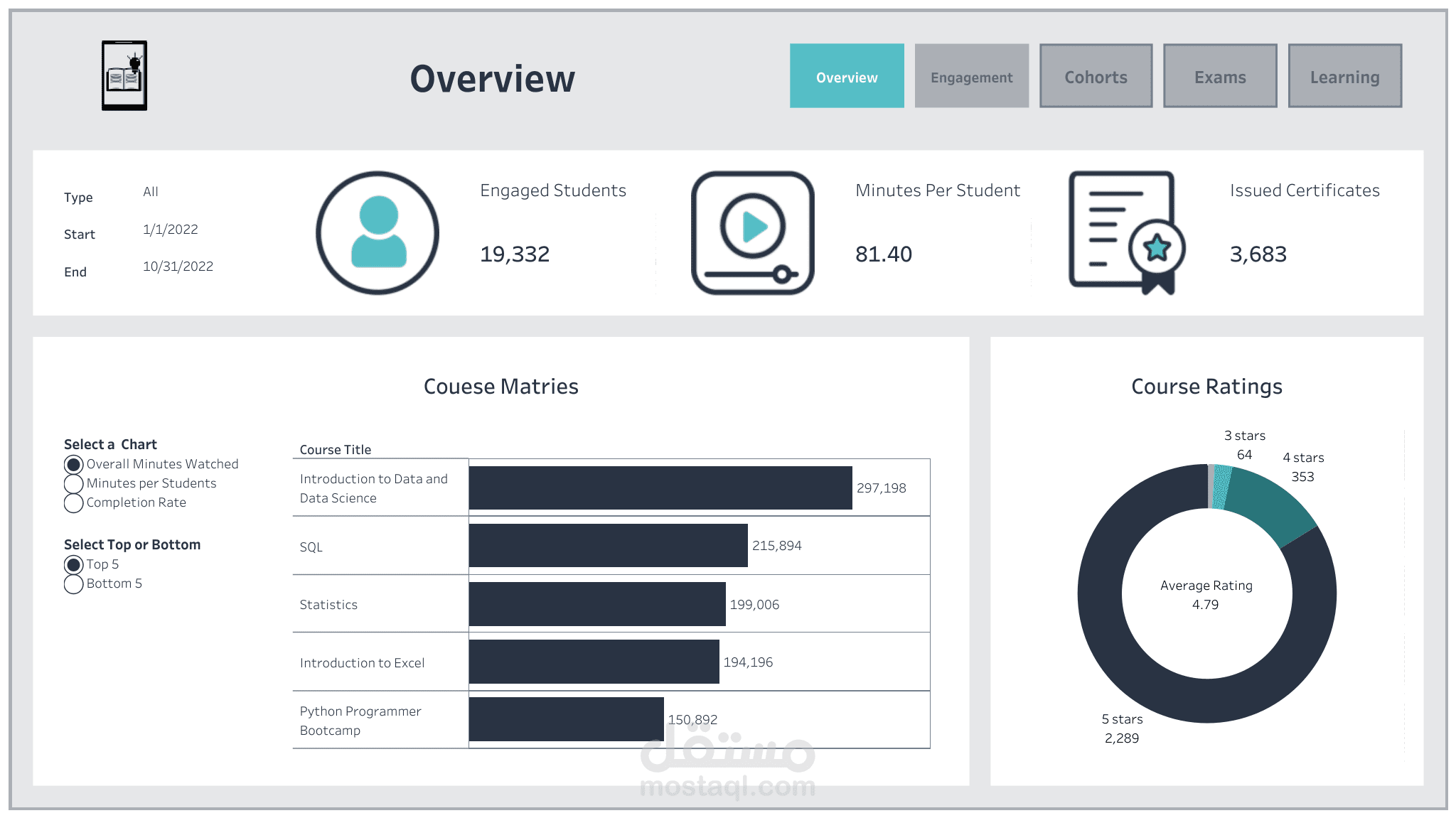Viewport: 1456px width, 818px height.
Task: Click the Minutes Per Student video player icon
Action: click(753, 233)
